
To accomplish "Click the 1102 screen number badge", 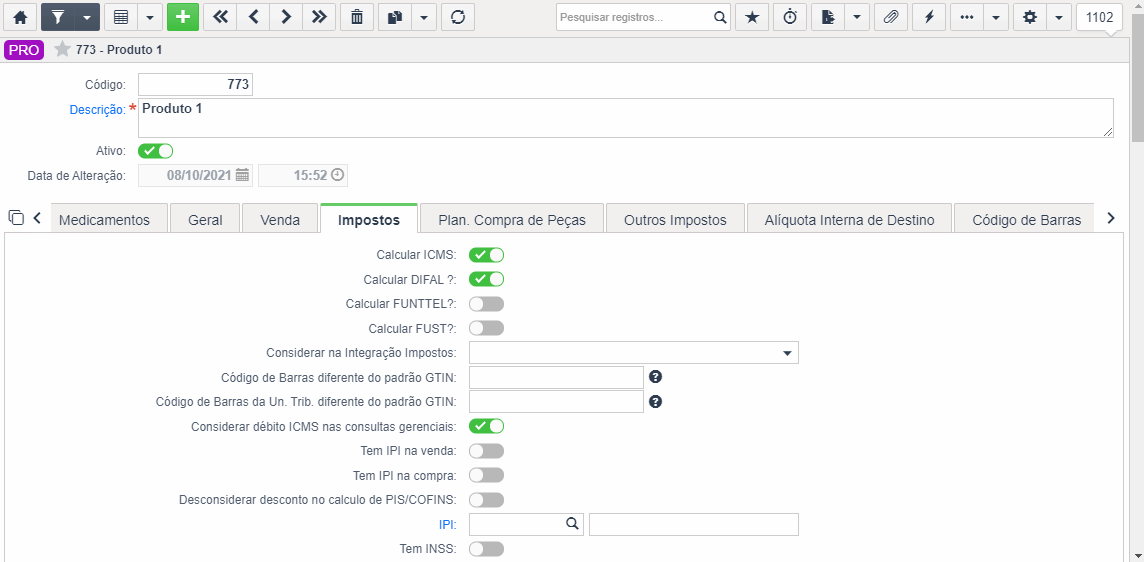I will [1099, 17].
